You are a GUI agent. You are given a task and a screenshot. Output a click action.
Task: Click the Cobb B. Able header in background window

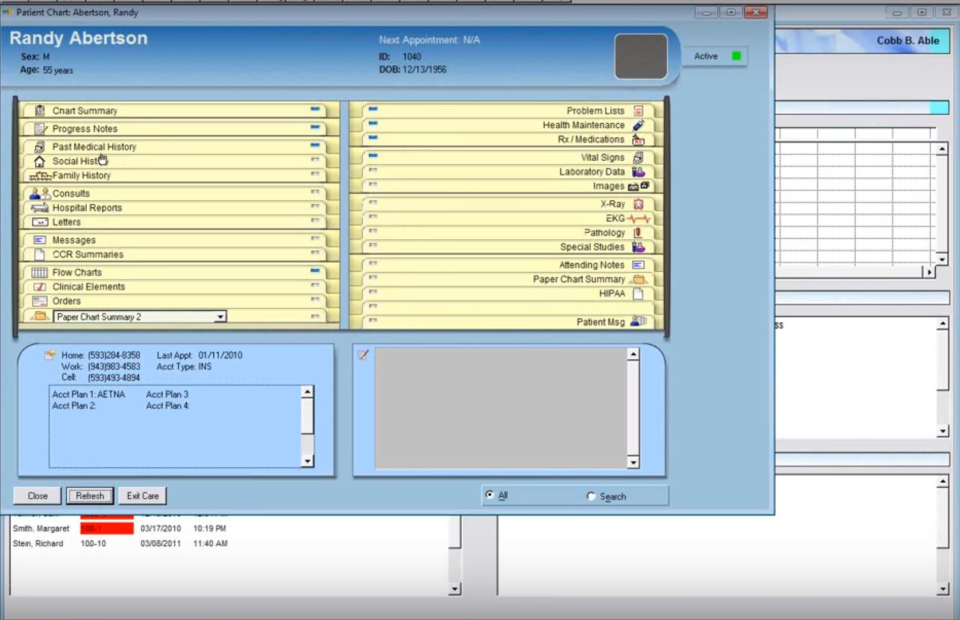pos(907,40)
